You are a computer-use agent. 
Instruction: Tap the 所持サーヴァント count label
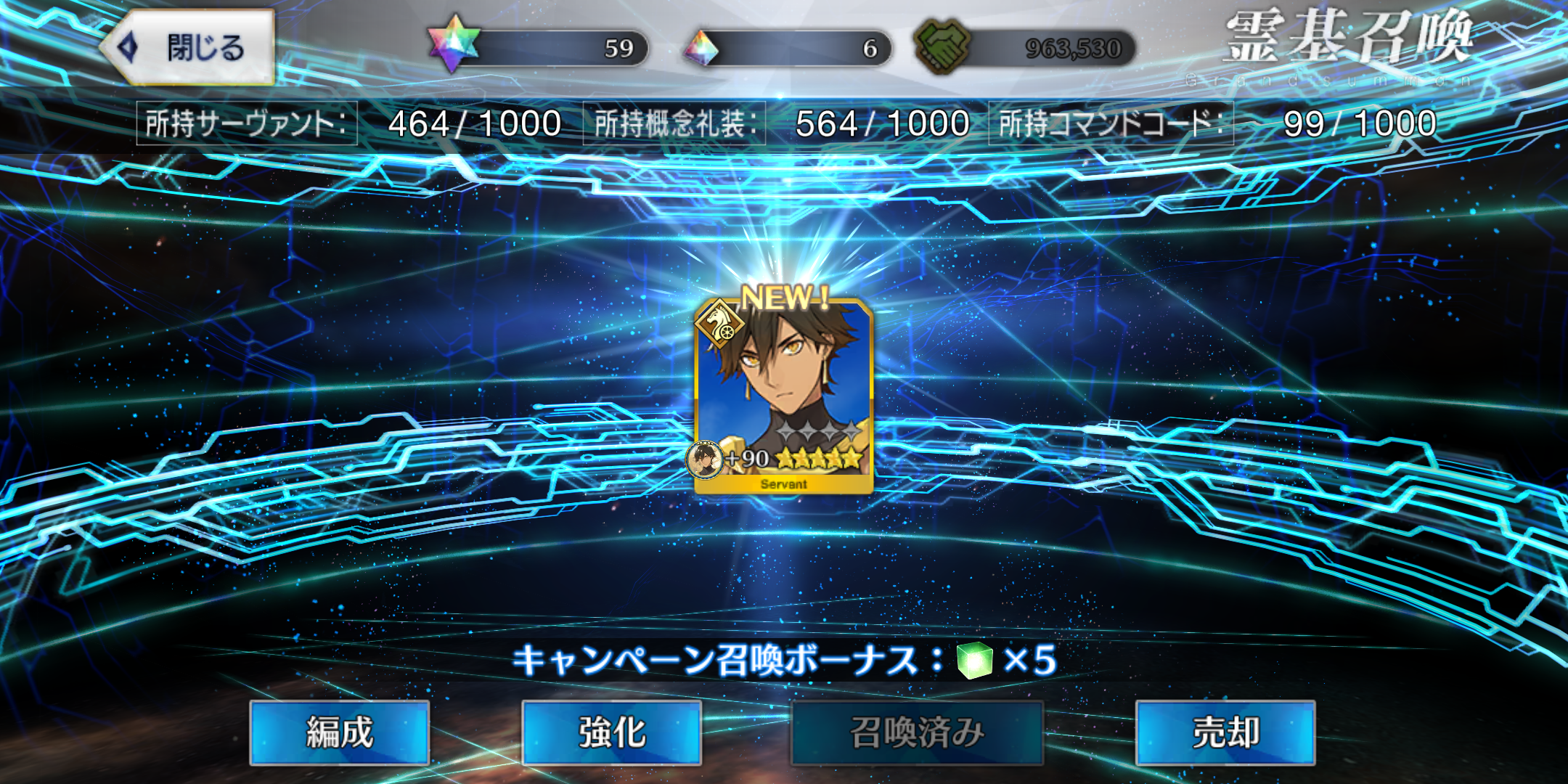point(247,123)
